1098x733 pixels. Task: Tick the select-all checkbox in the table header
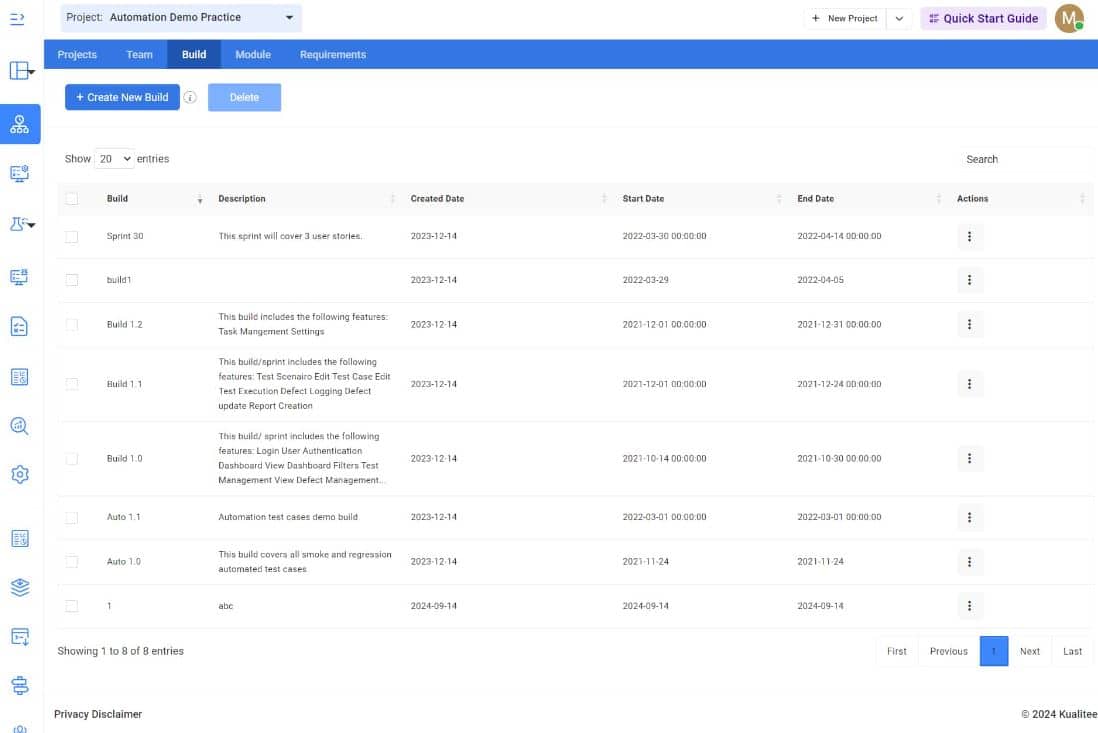[71, 199]
